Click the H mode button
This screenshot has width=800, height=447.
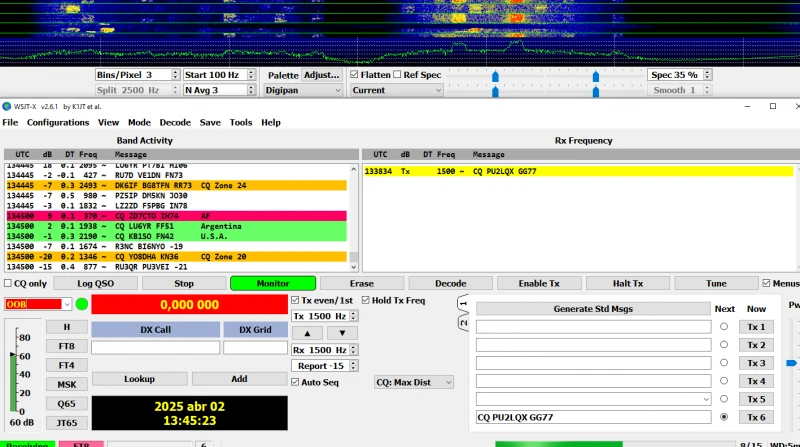pyautogui.click(x=66, y=327)
